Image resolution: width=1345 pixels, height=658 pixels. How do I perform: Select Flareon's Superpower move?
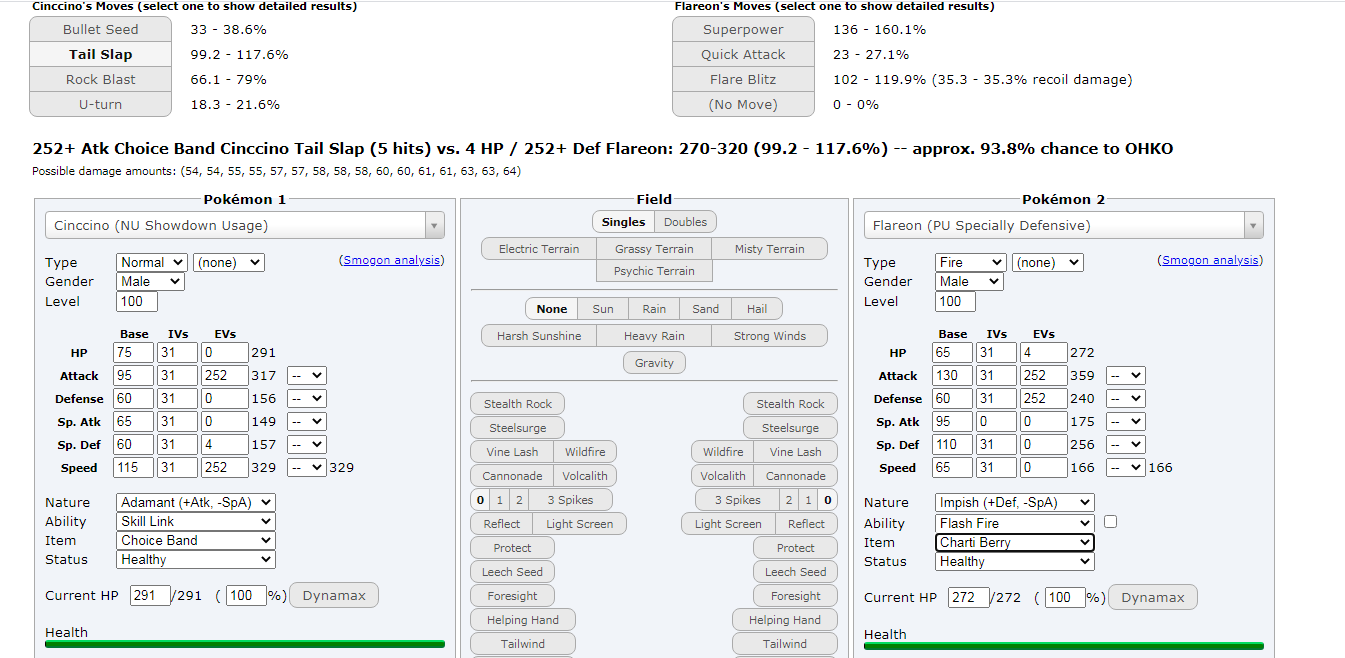[x=743, y=29]
